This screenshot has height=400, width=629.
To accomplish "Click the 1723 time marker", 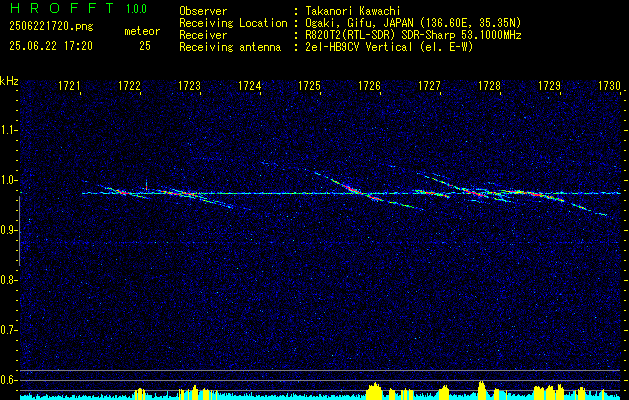I will pyautogui.click(x=189, y=86).
